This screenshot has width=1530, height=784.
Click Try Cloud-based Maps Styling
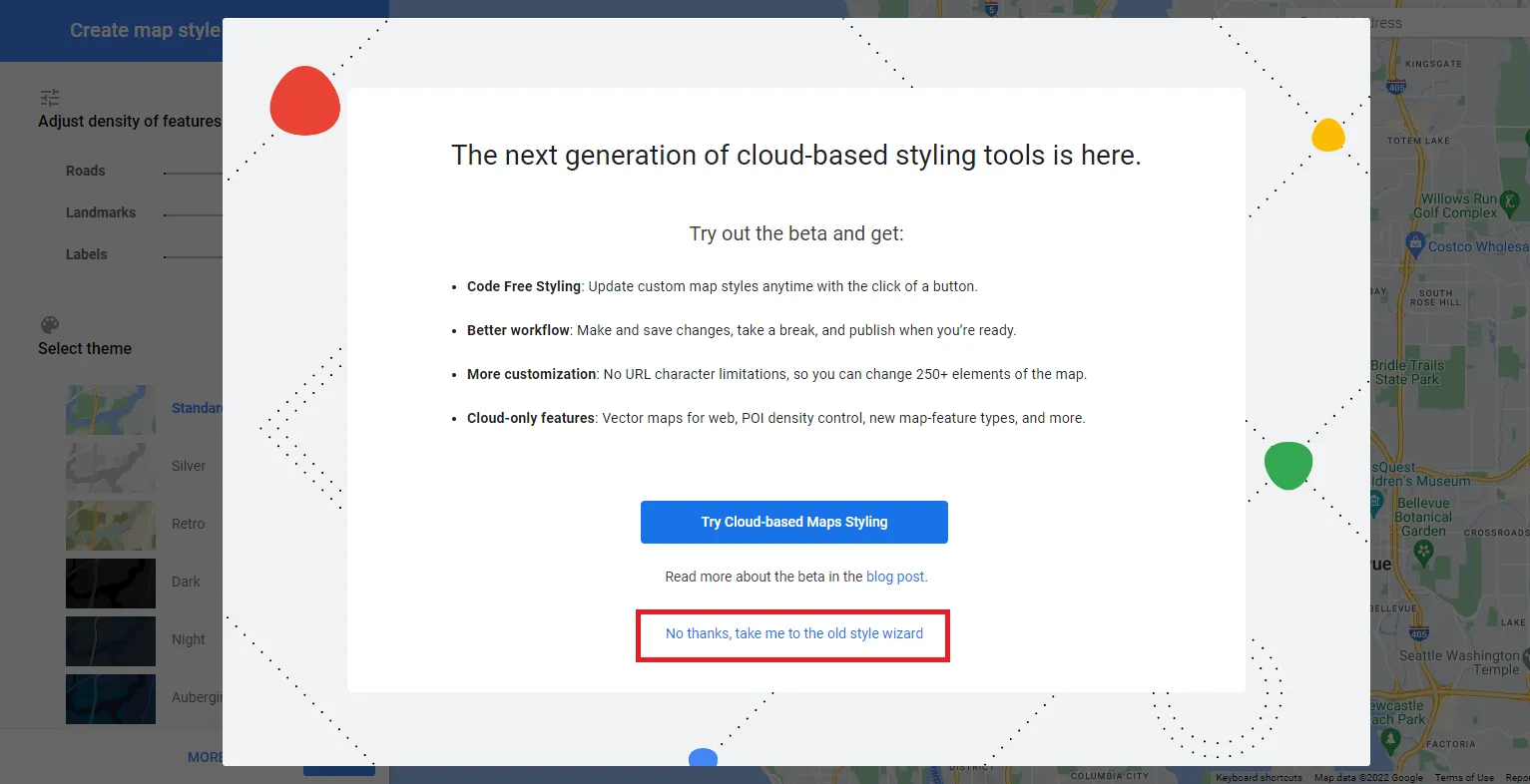793,521
